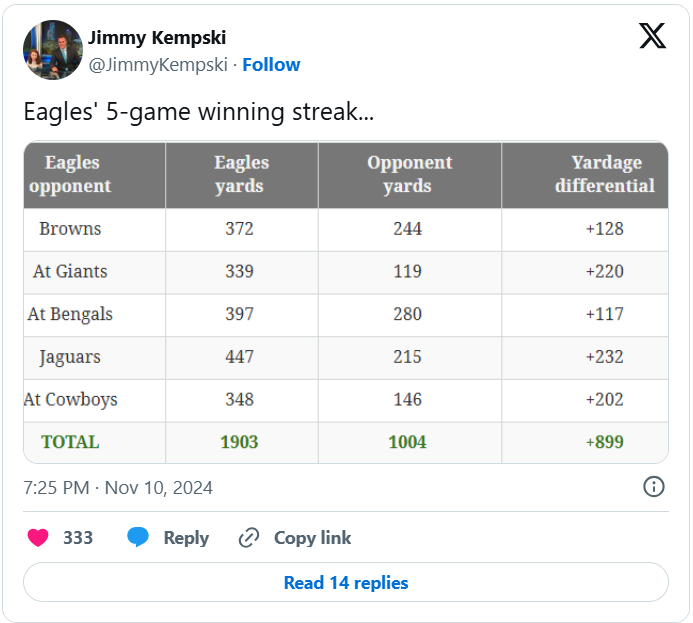This screenshot has width=693, height=623.
Task: Click the copy link chain icon
Action: pos(249,538)
